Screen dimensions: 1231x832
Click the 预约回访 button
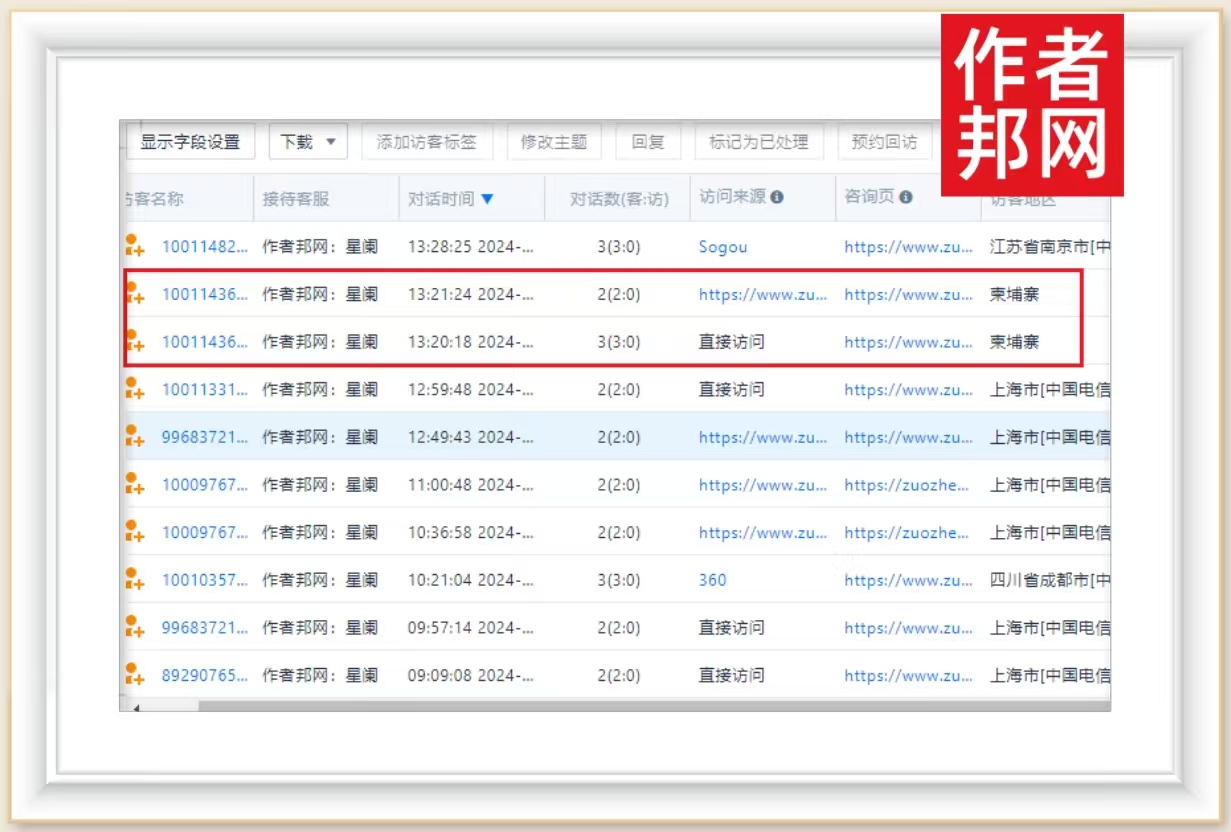pos(883,142)
